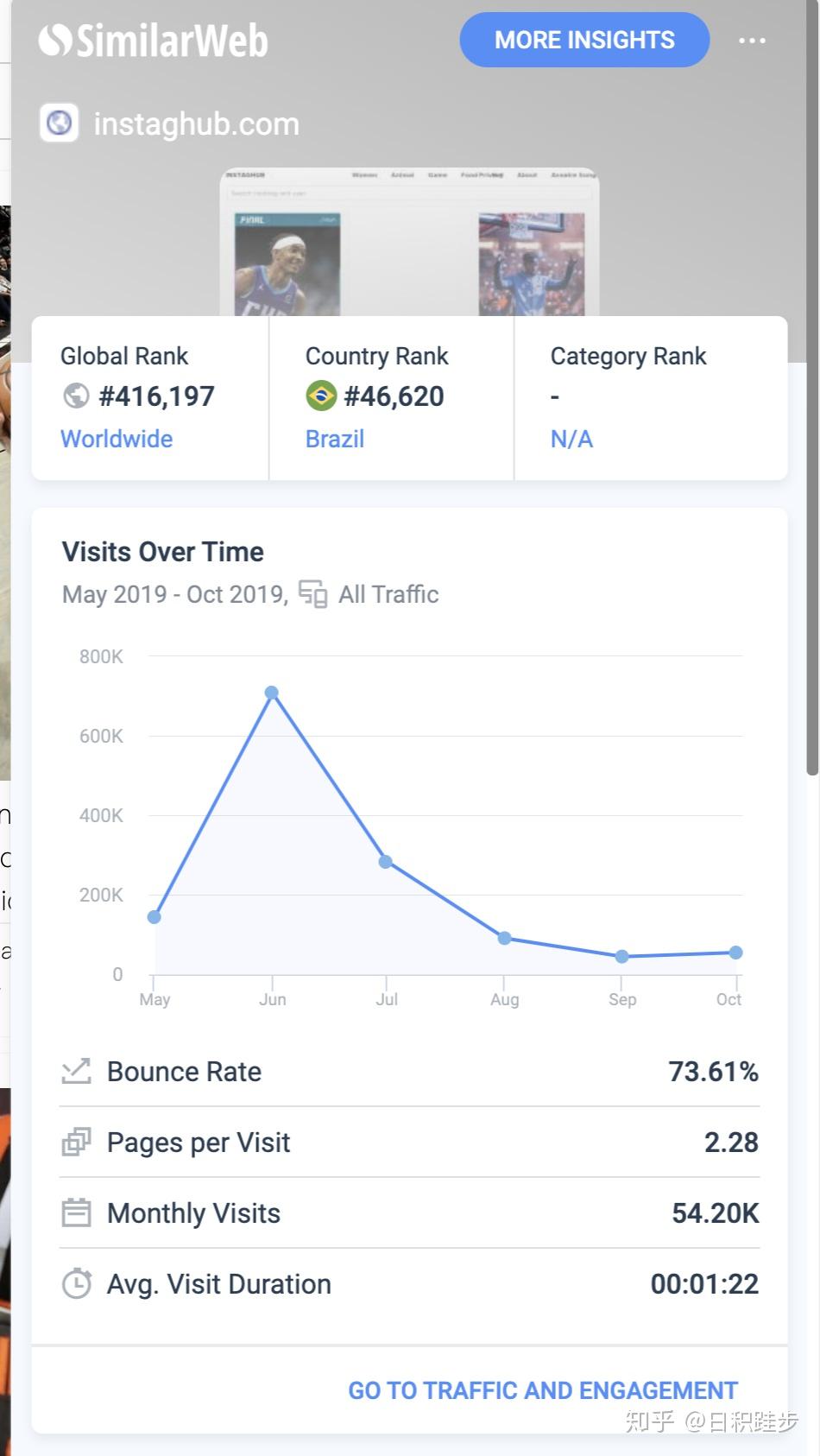Viewport: 820px width, 1456px height.
Task: Click the 200K axis label
Action: (x=101, y=895)
